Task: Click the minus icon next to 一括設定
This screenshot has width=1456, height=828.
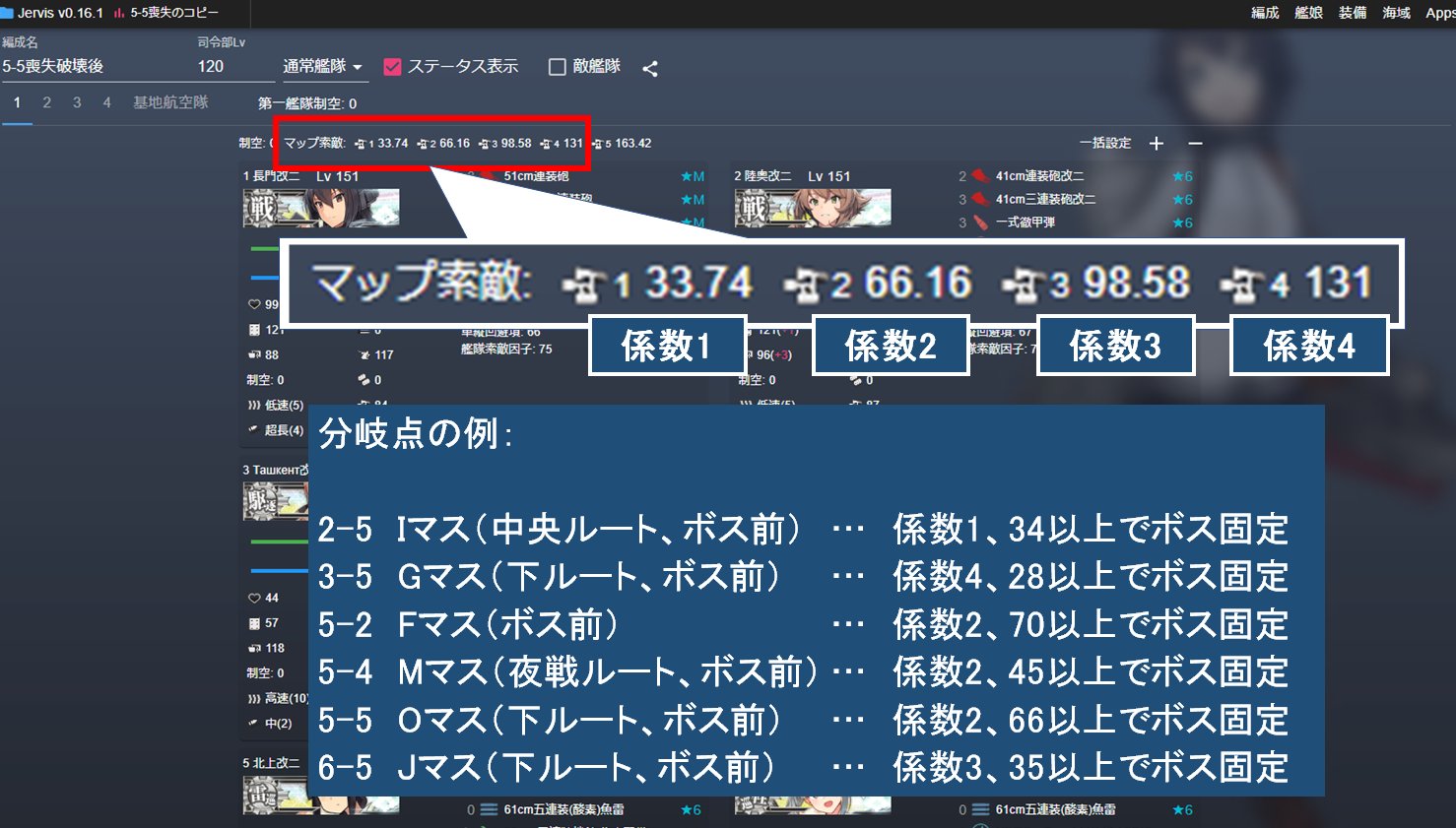Action: tap(1195, 144)
